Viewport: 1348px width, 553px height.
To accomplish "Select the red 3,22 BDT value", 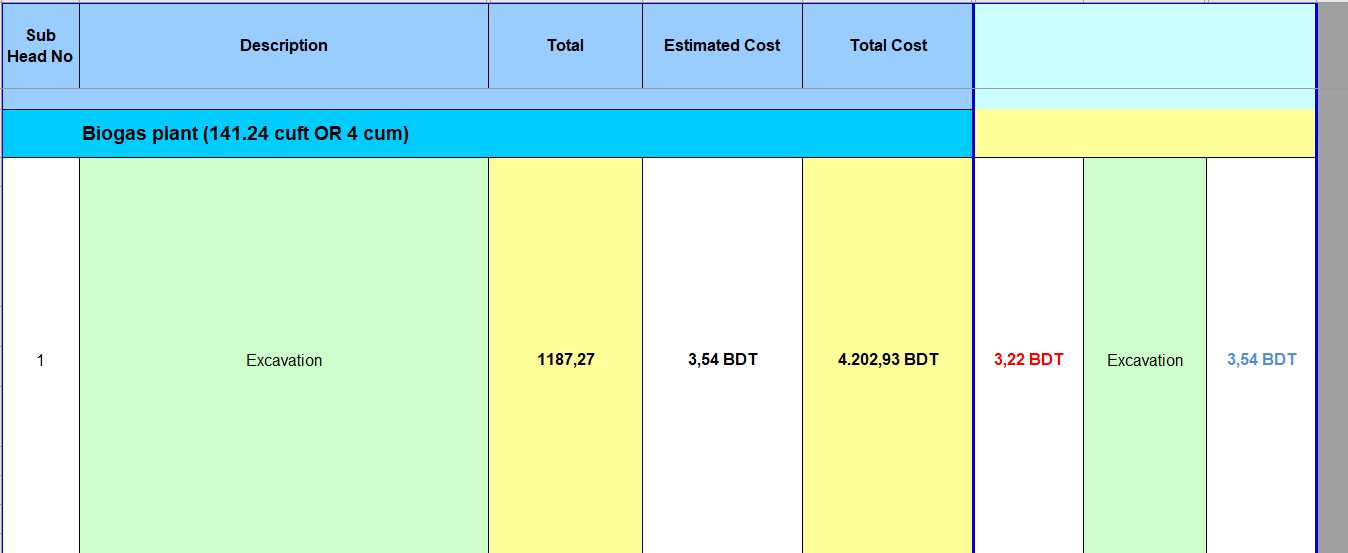I will [x=1028, y=360].
